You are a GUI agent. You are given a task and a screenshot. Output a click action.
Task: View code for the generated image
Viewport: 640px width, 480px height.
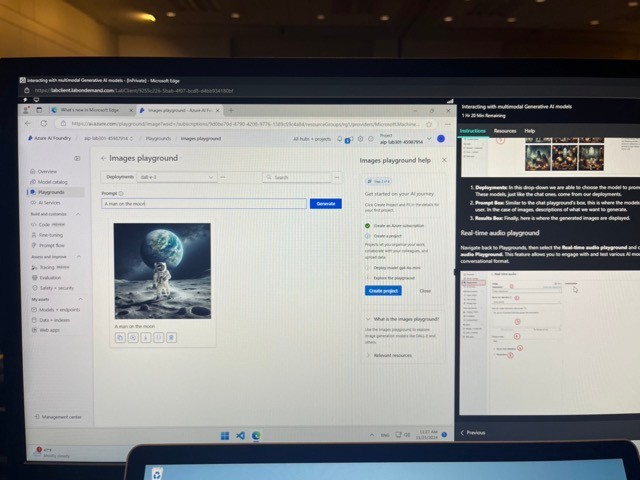[x=159, y=338]
